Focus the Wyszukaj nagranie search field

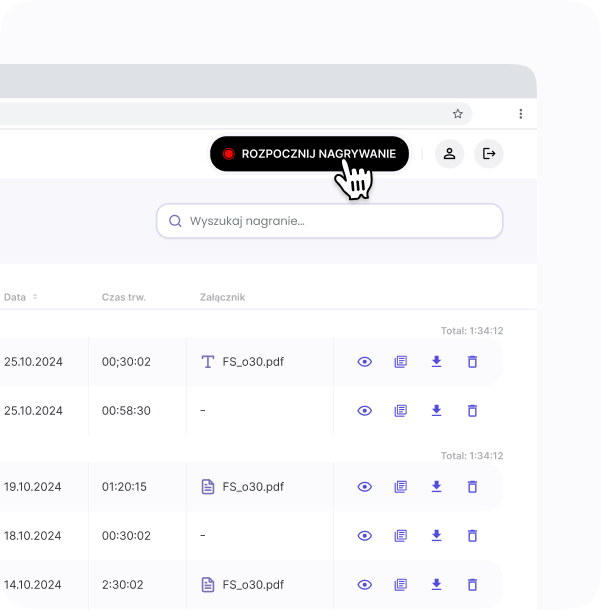tap(330, 221)
